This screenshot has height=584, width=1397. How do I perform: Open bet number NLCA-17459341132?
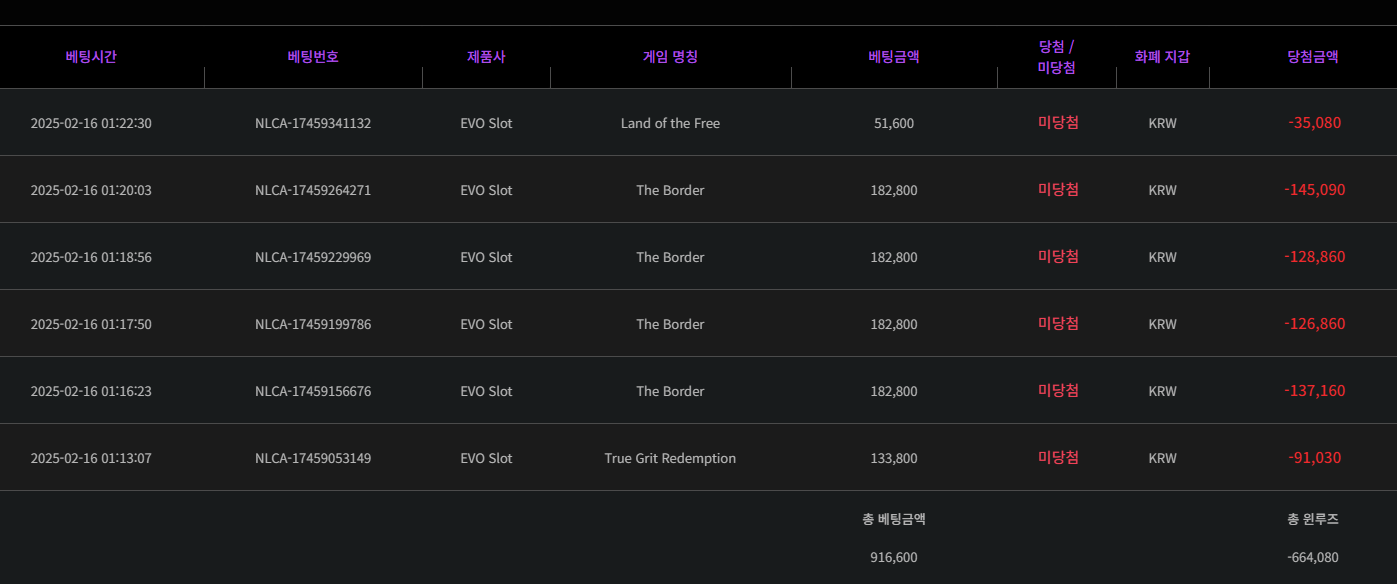313,124
